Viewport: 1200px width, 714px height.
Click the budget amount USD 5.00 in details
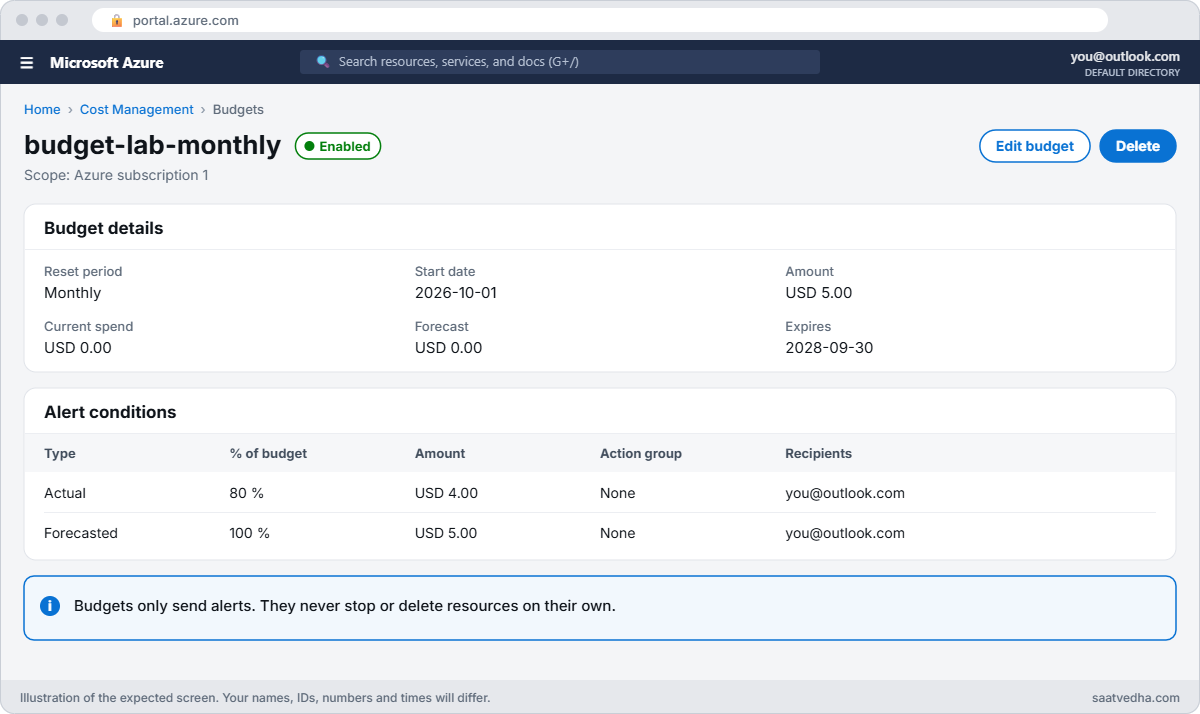[x=819, y=293]
